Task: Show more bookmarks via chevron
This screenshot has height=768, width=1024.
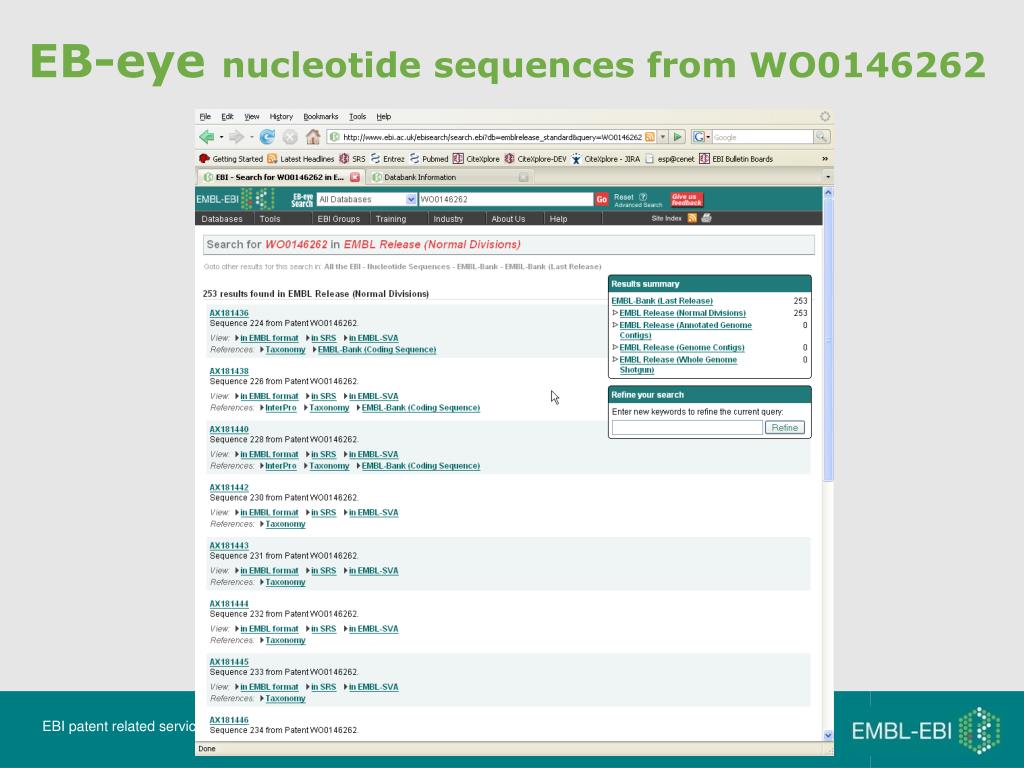Action: [x=825, y=159]
